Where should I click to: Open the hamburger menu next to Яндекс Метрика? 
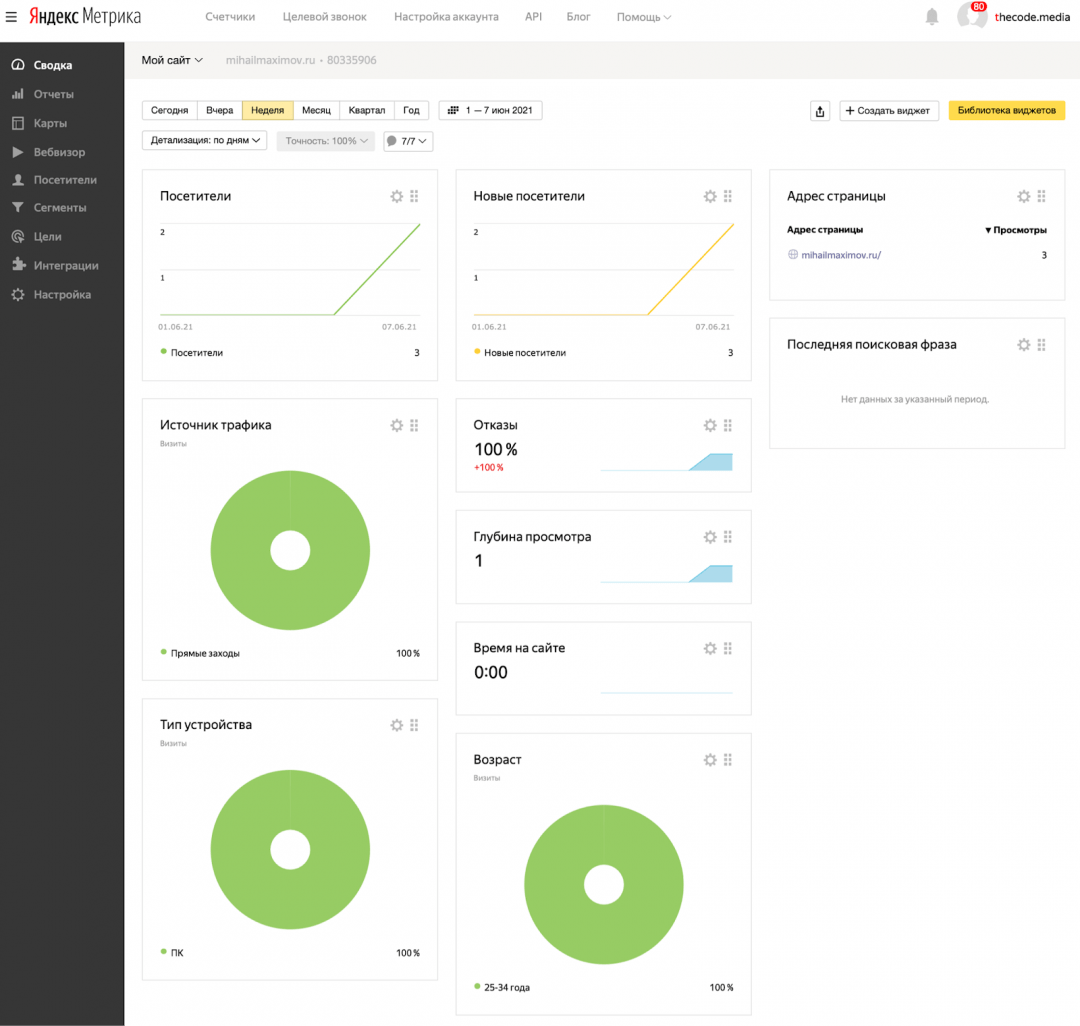click(x=12, y=17)
